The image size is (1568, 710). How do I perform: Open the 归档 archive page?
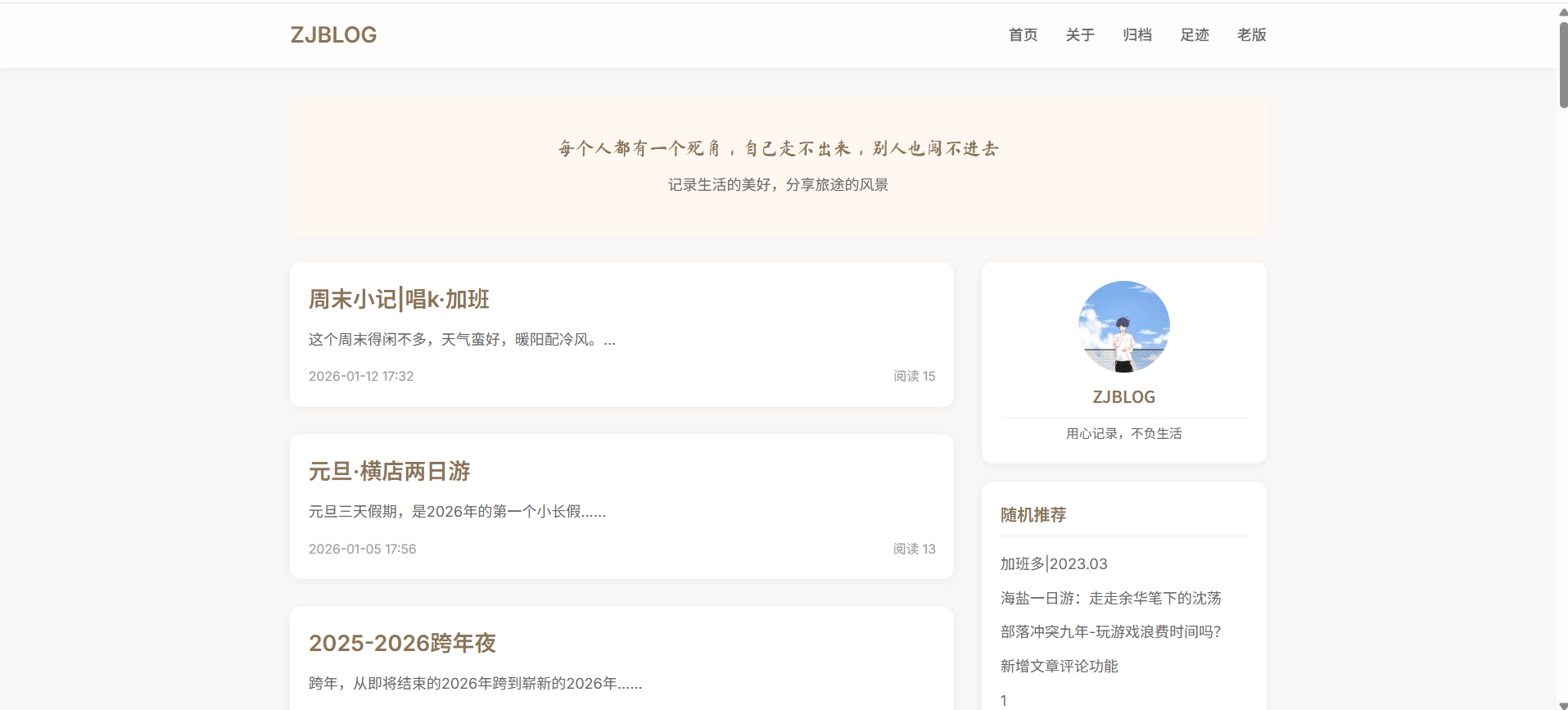coord(1137,35)
